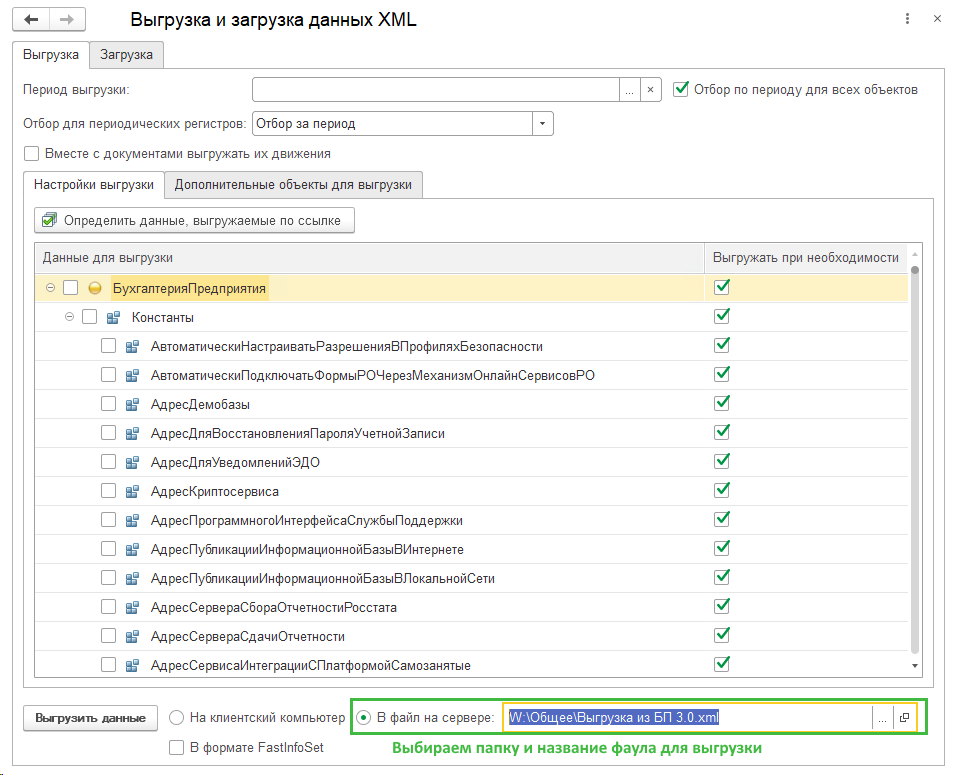
Task: Check the АдресКриптосервиса export checkbox
Action: pos(109,491)
